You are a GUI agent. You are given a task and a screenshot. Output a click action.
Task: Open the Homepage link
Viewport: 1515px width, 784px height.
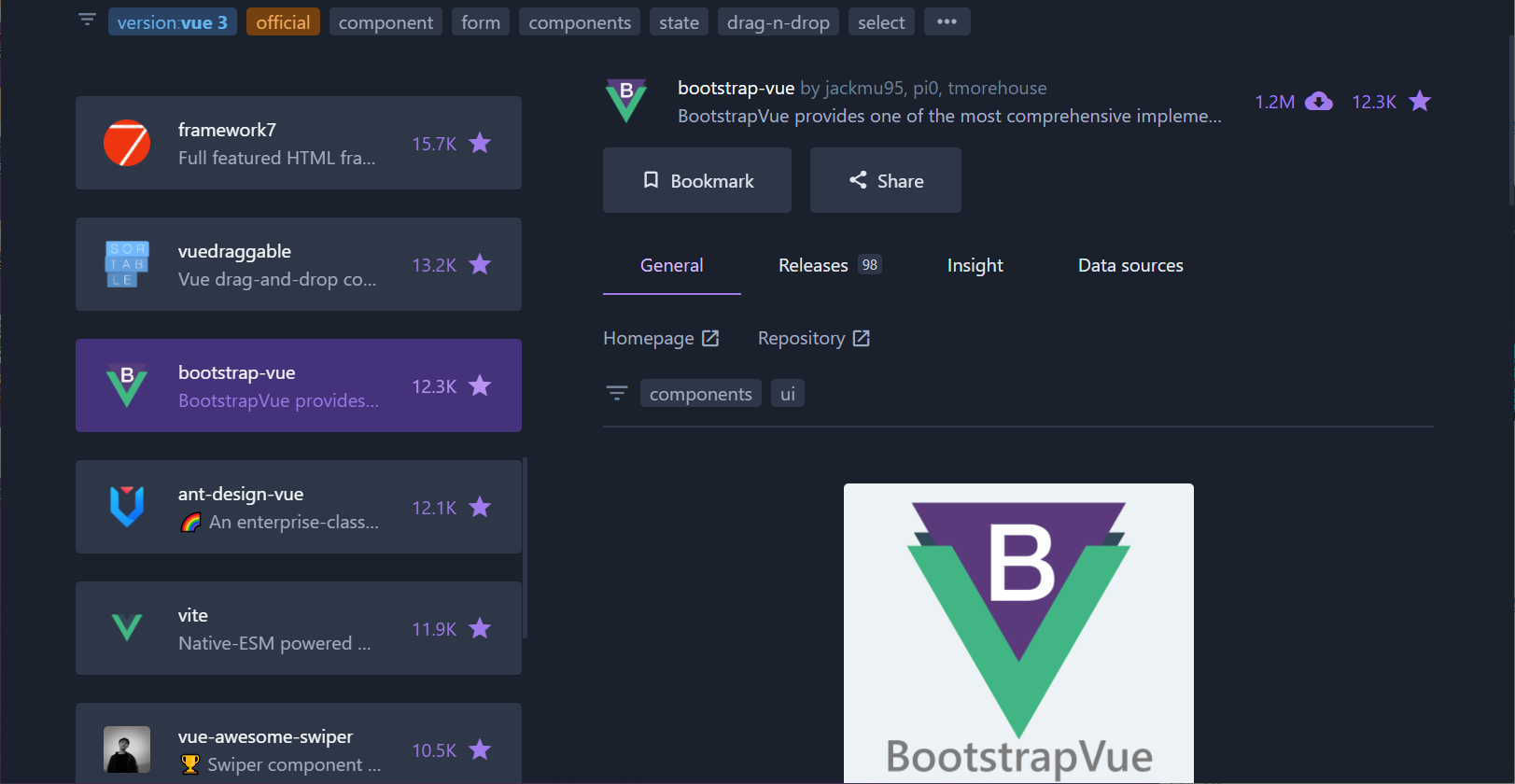tap(661, 338)
